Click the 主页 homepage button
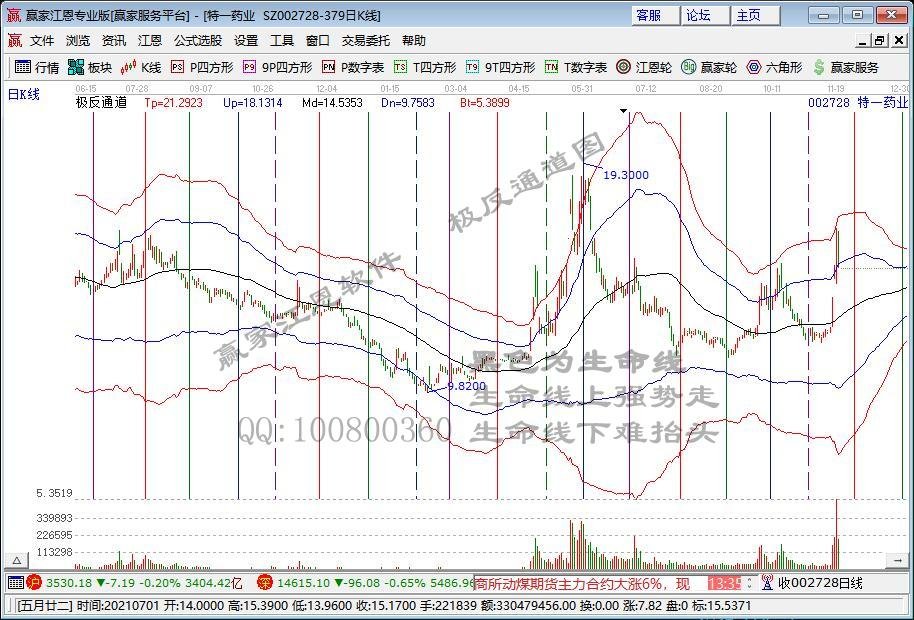 tap(756, 16)
